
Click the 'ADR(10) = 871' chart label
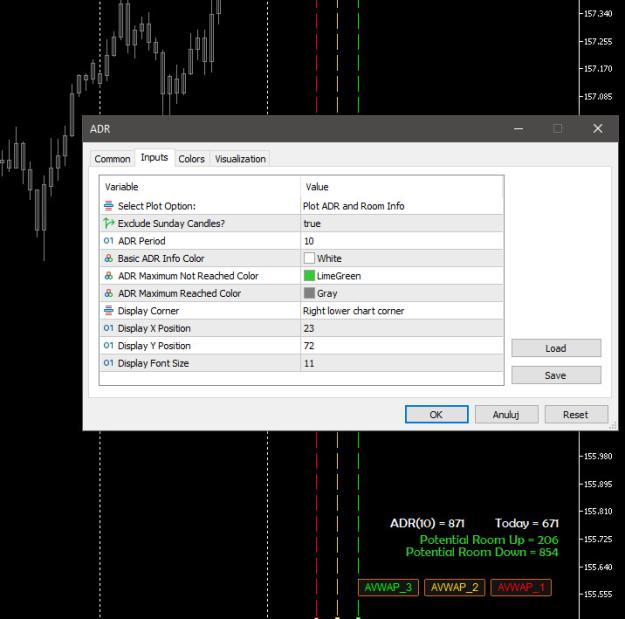[427, 523]
